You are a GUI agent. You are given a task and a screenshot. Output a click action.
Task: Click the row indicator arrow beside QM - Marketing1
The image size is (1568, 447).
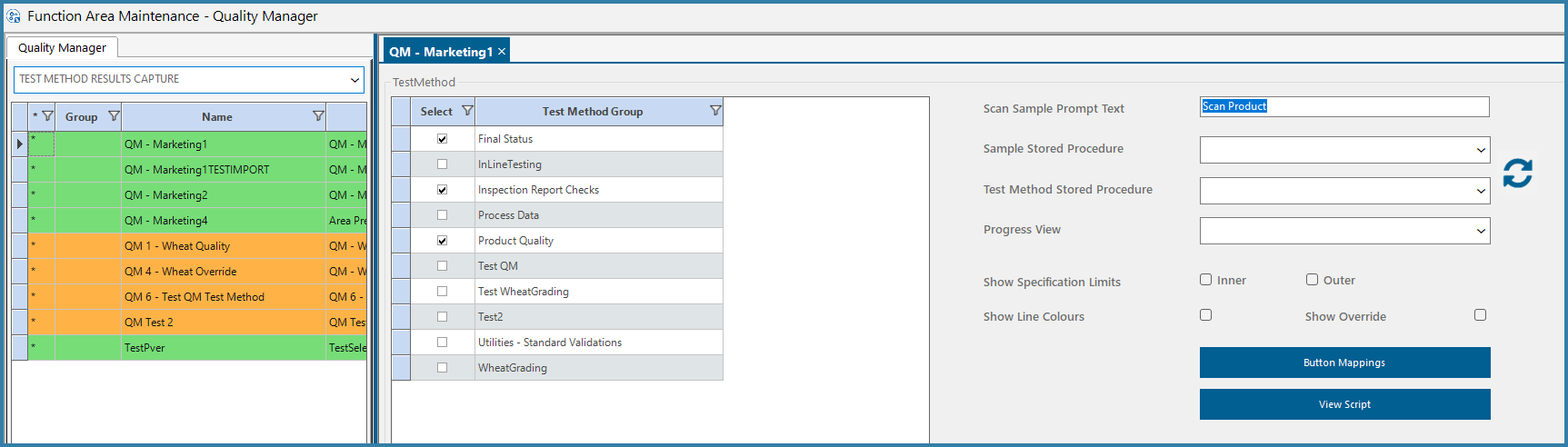20,144
